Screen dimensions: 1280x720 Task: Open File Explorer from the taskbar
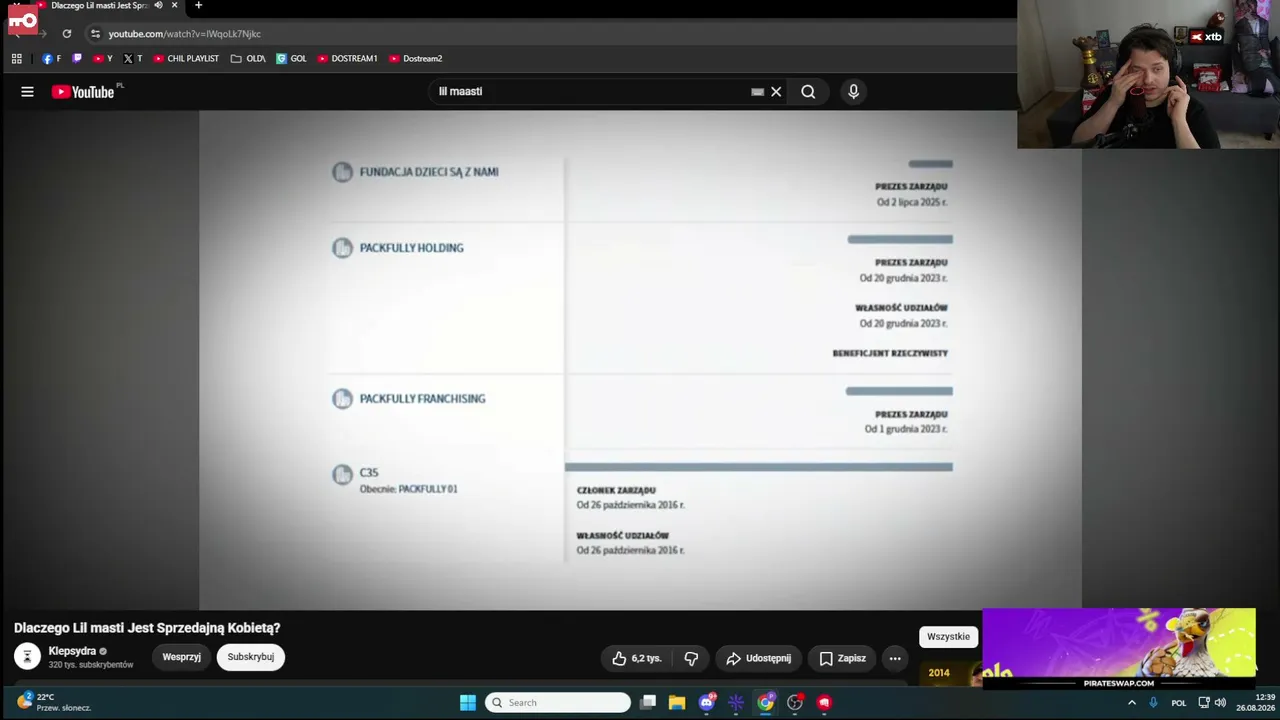677,703
